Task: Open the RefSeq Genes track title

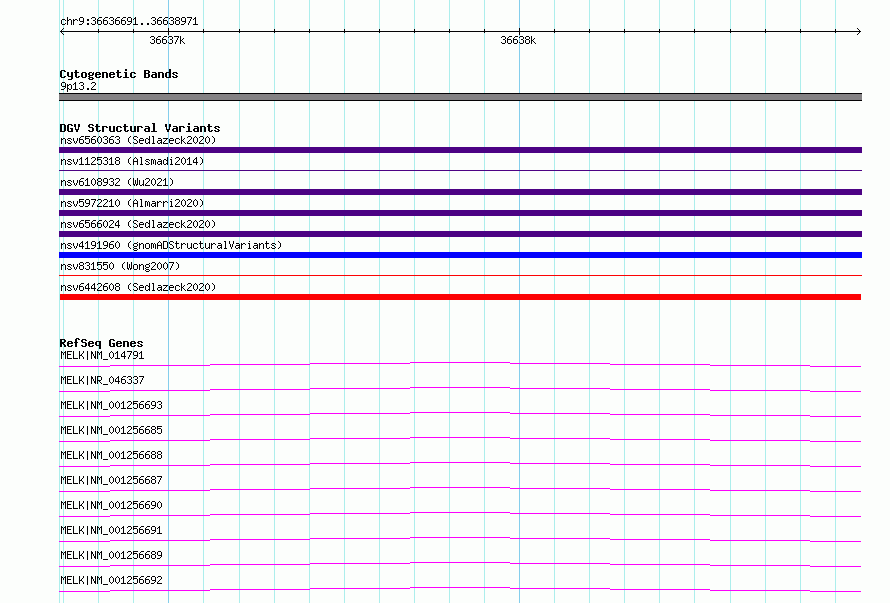Action: pos(101,343)
